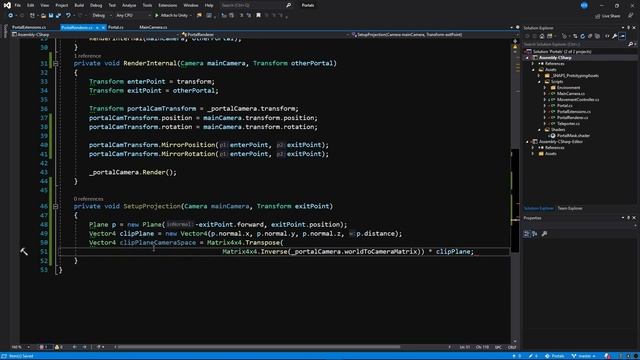Image resolution: width=640 pixels, height=360 pixels.
Task: Select Portal.cs in Solution Explorer
Action: click(x=564, y=106)
